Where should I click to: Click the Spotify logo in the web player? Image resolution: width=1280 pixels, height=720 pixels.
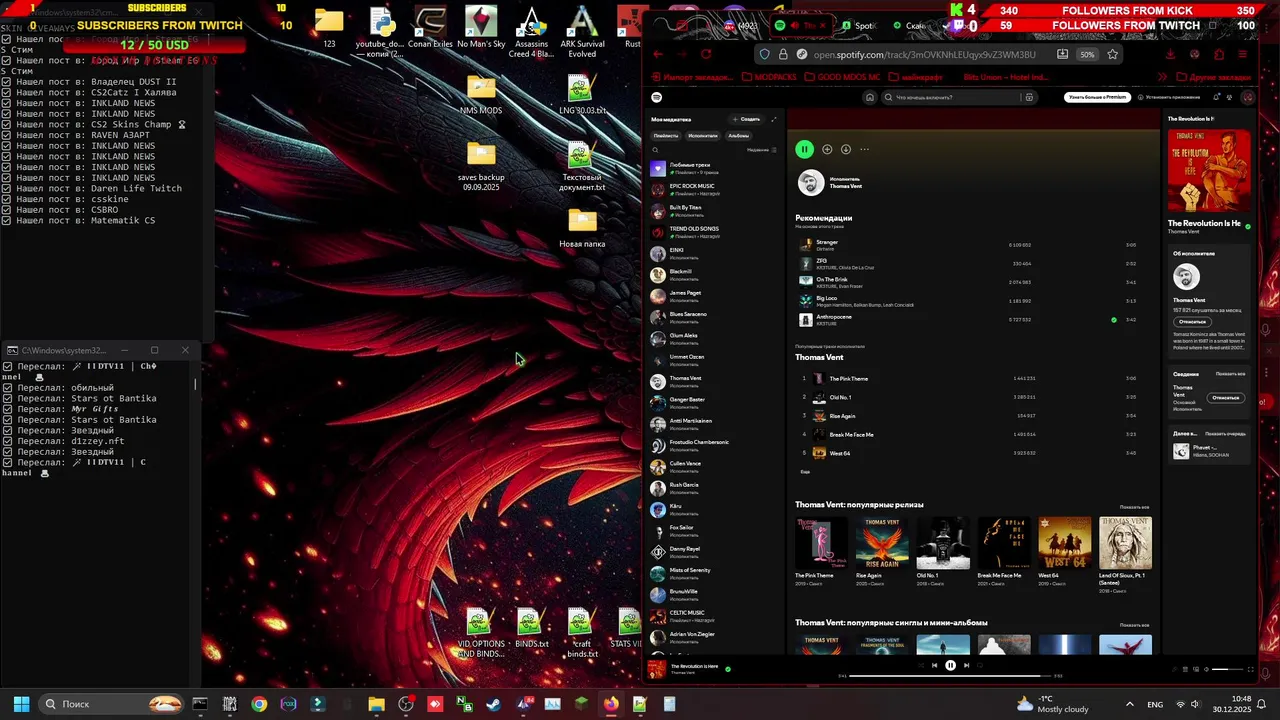tap(657, 97)
